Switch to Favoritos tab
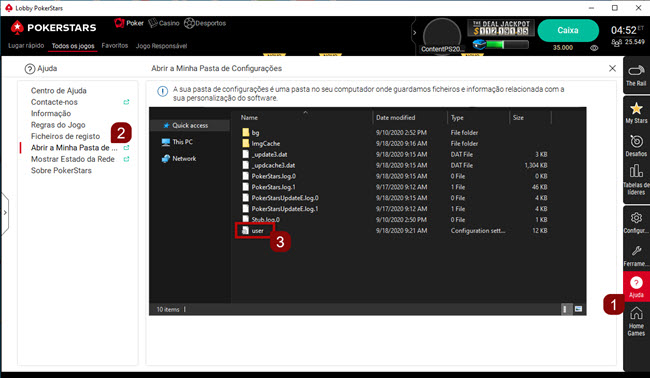The width and height of the screenshot is (650, 378). 115,46
